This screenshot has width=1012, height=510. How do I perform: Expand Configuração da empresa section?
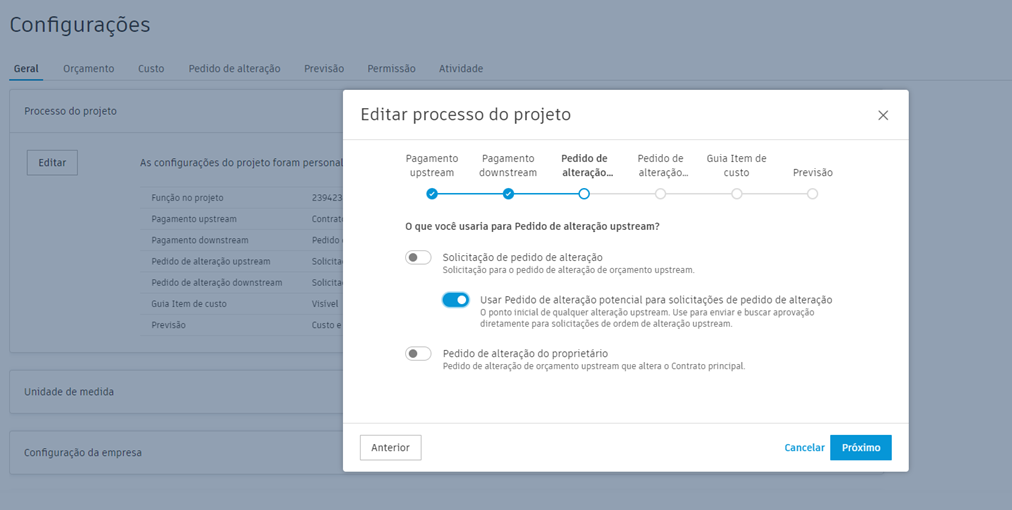click(176, 453)
